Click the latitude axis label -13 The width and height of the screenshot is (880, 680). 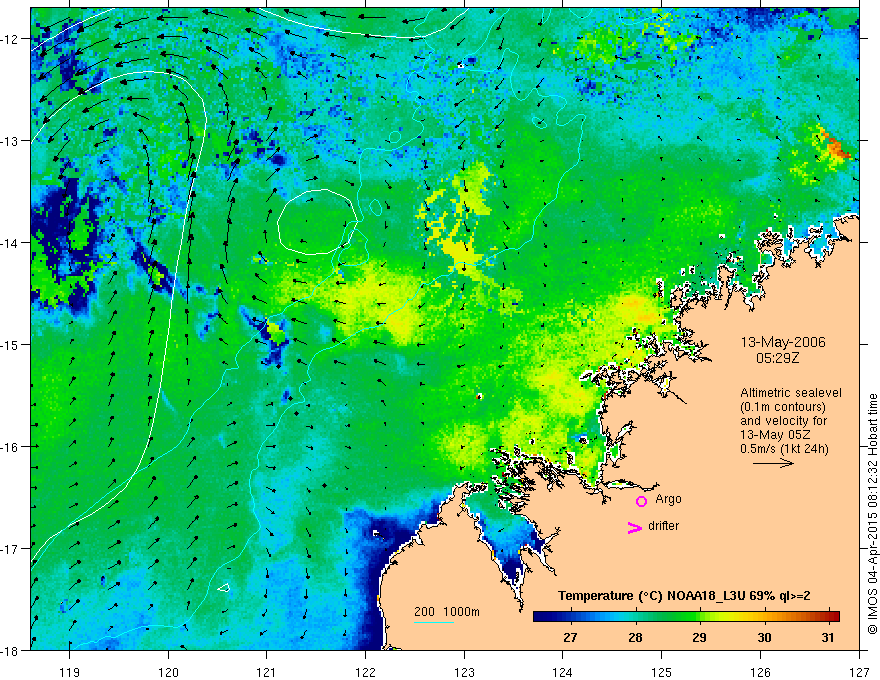click(10, 141)
